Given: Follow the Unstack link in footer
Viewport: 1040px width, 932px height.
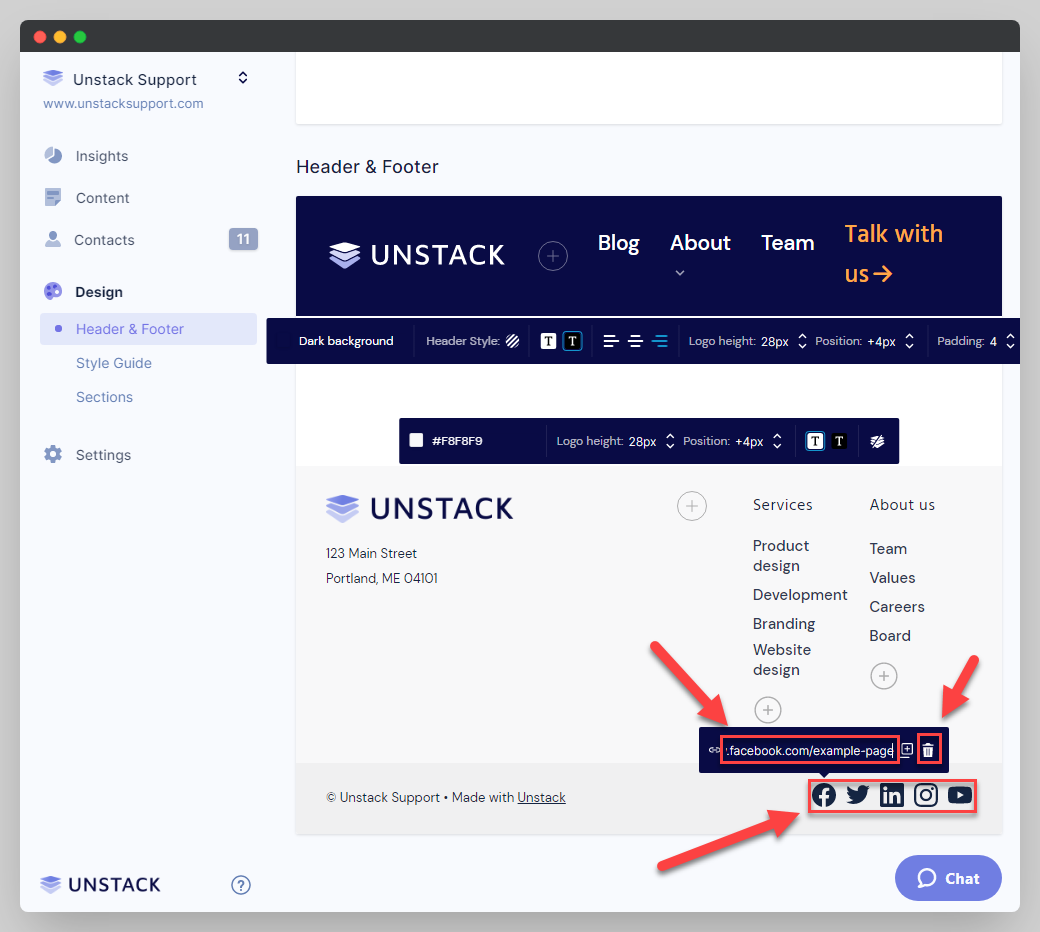Looking at the screenshot, I should pyautogui.click(x=541, y=797).
